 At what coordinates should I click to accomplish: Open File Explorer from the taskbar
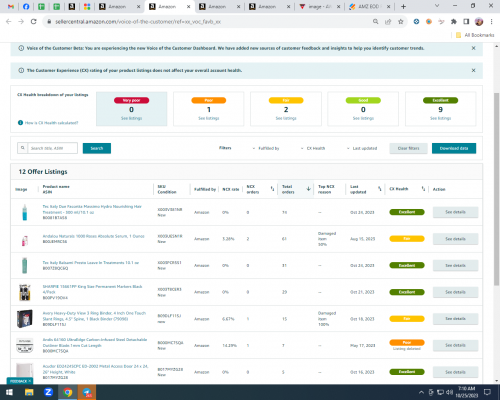(29, 392)
